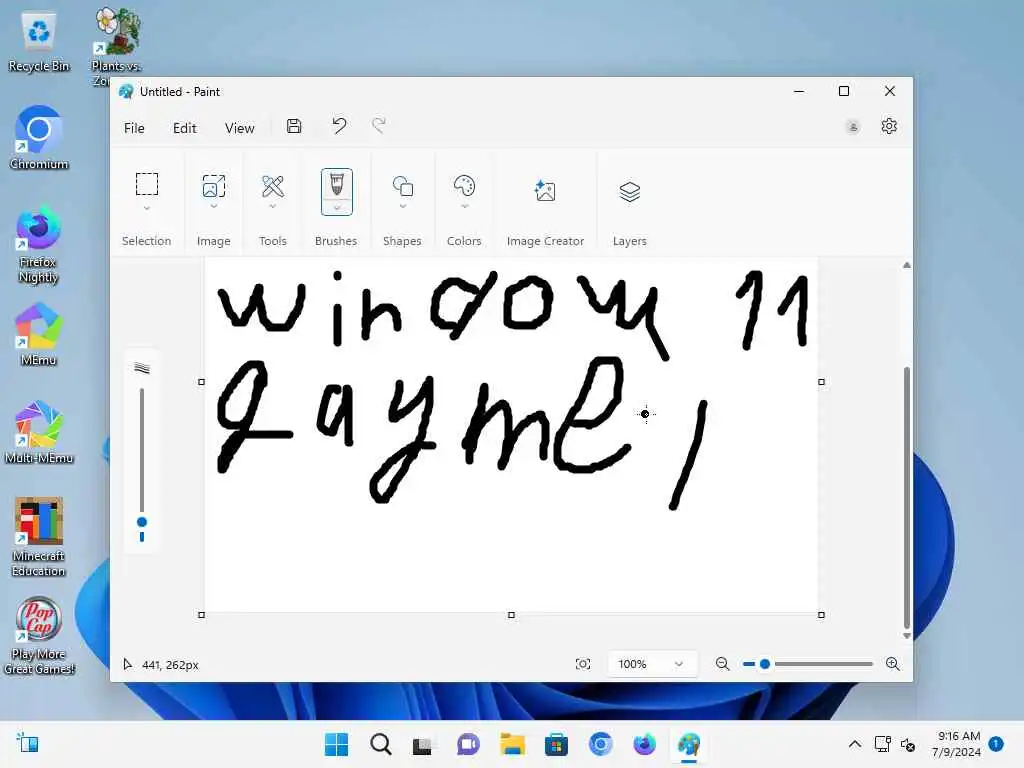Maximize the Paint window
The width and height of the screenshot is (1024, 768).
coord(844,91)
